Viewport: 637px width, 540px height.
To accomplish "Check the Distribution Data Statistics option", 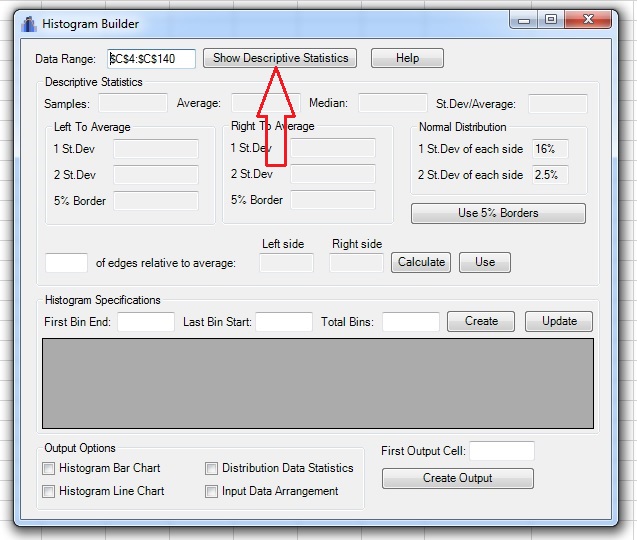I will [211, 468].
